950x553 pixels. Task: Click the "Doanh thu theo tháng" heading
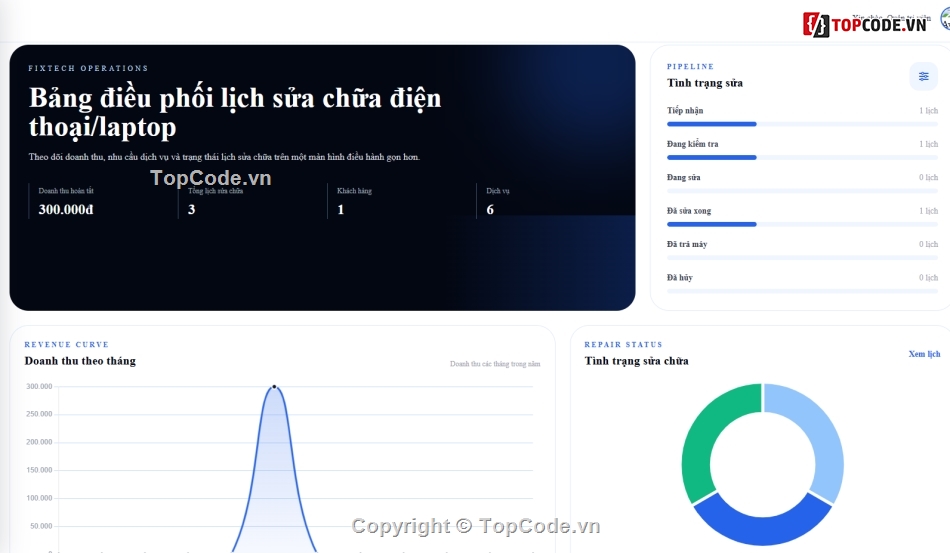[80, 361]
